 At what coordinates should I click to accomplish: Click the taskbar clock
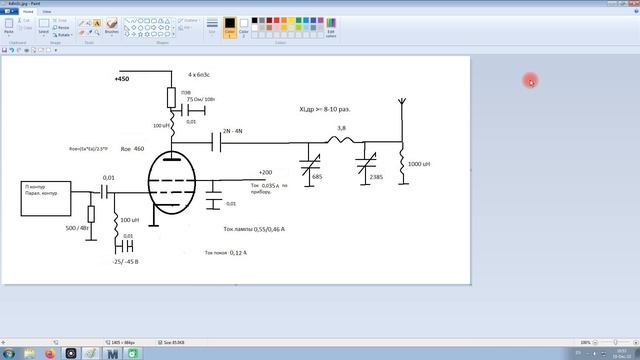pos(622,353)
